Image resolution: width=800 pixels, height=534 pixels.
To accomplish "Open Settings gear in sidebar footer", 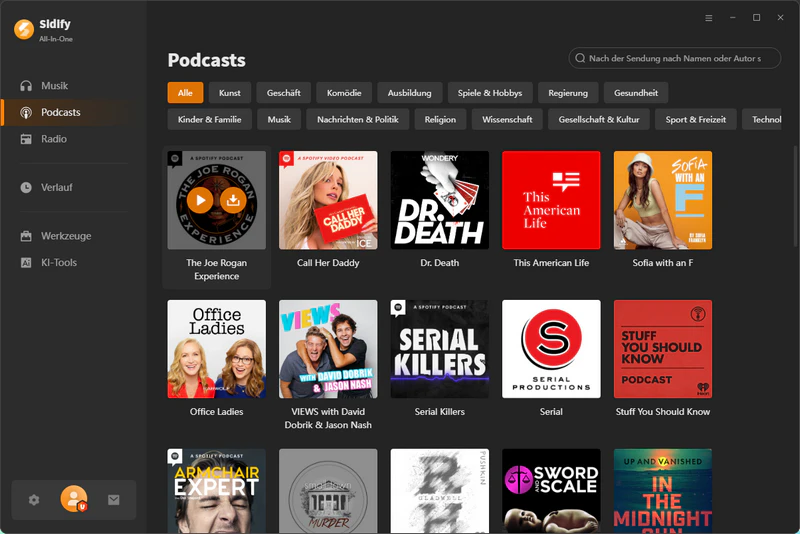I will tap(34, 500).
